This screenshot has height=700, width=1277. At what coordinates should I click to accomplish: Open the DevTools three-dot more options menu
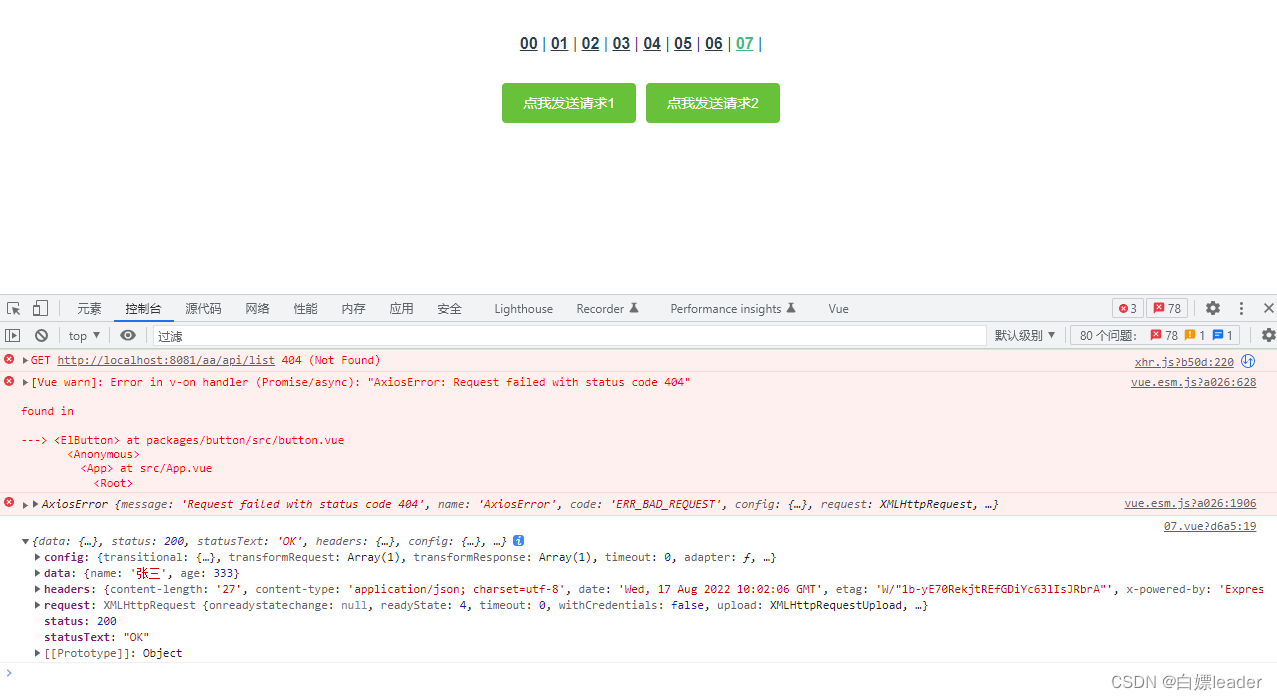click(x=1241, y=309)
